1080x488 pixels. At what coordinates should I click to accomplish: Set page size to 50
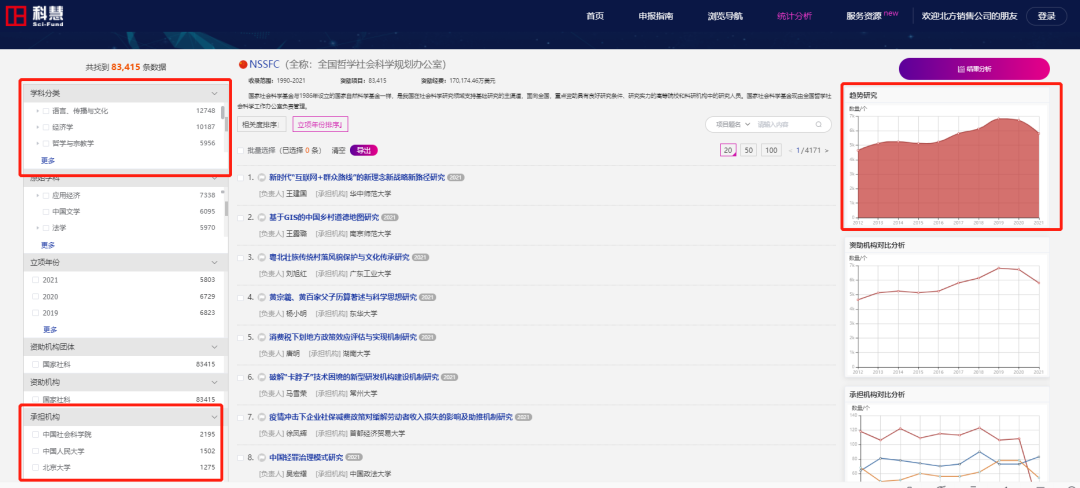tap(749, 150)
